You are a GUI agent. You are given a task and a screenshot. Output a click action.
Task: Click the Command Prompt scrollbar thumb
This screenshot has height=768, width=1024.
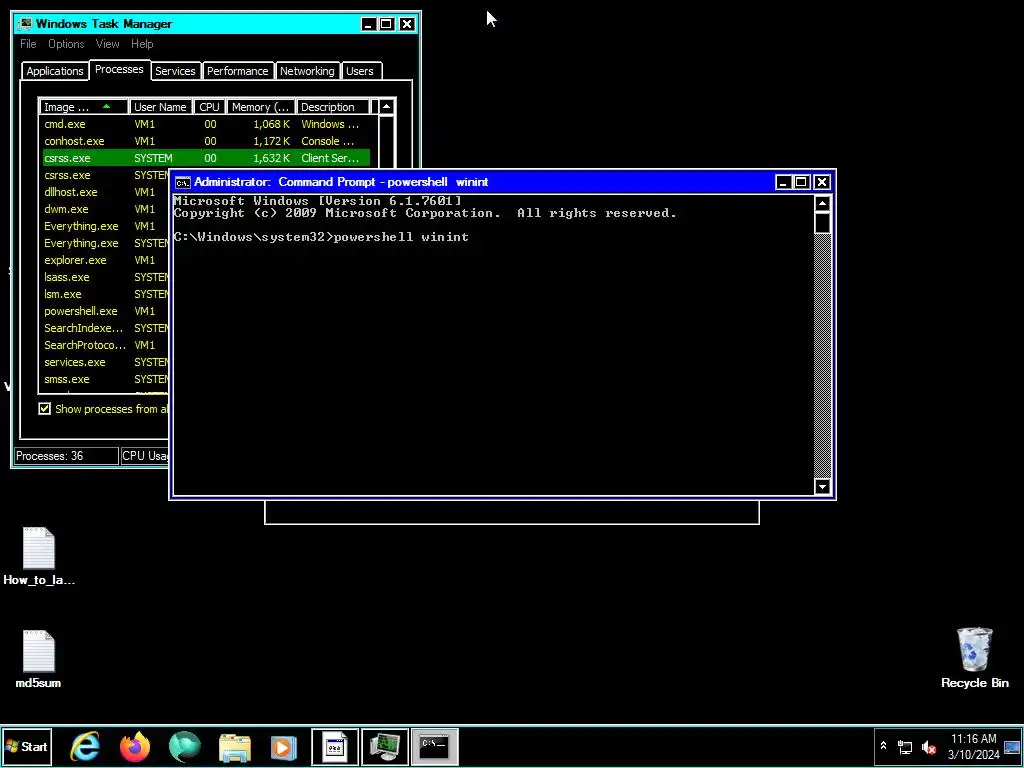click(x=822, y=223)
